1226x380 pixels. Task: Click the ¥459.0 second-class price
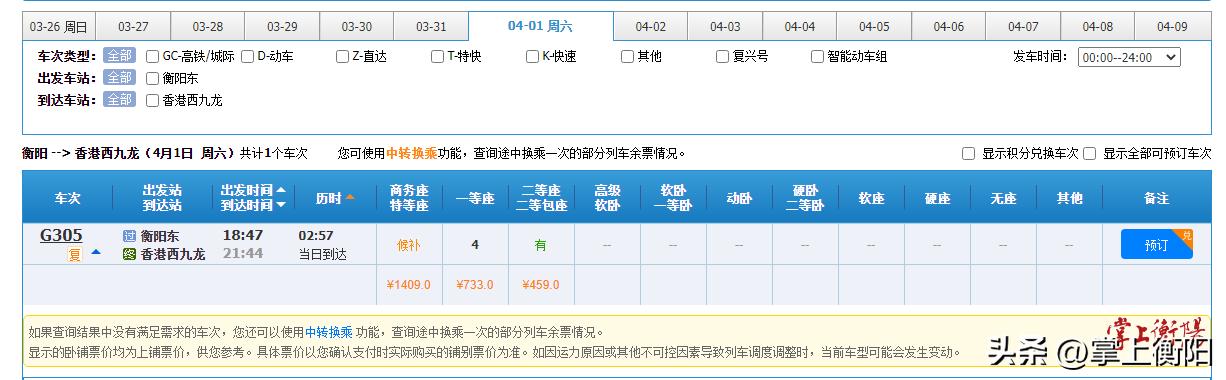541,285
